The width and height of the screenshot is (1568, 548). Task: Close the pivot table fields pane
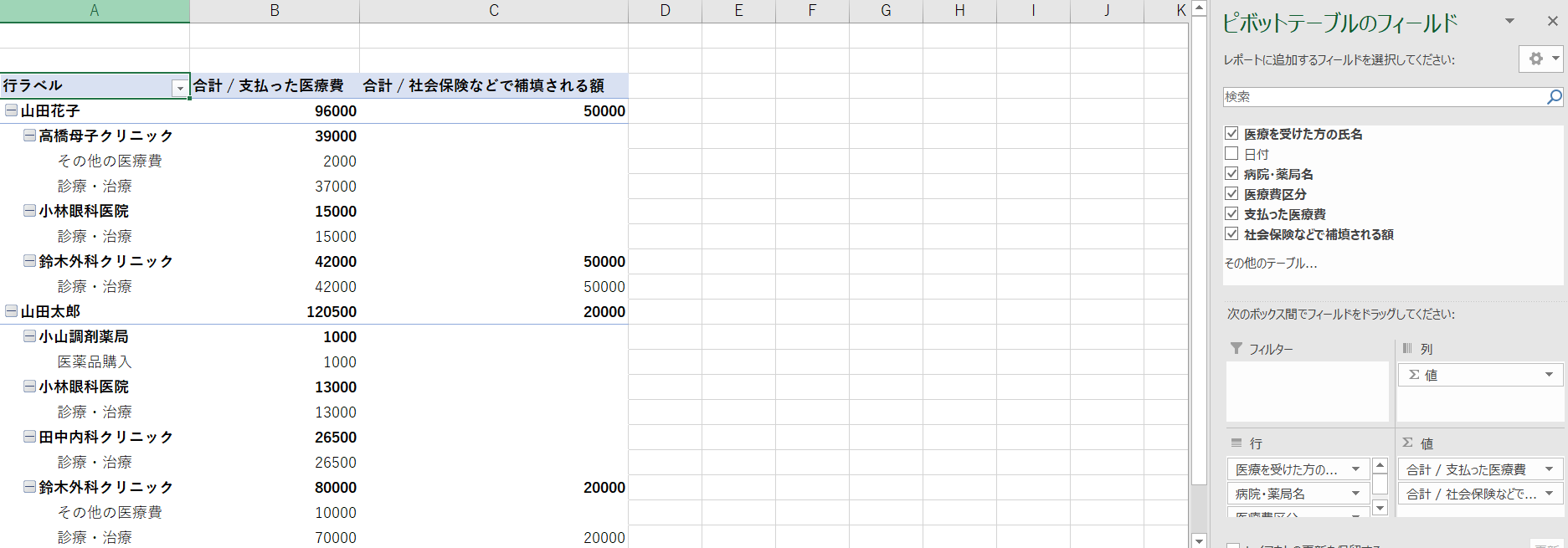coord(1552,22)
